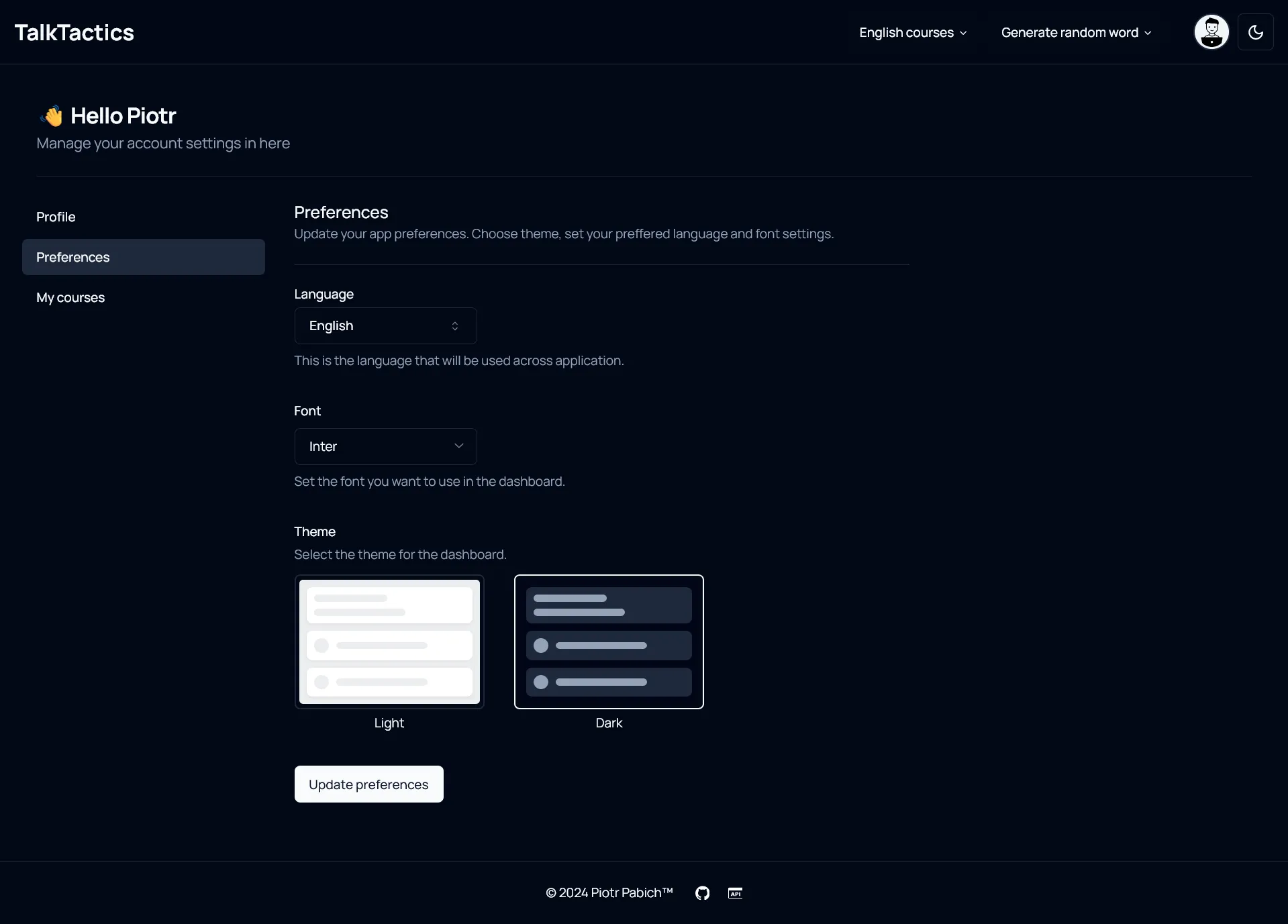Image resolution: width=1288 pixels, height=924 pixels.
Task: Click the Dark theme label
Action: pyautogui.click(x=609, y=723)
